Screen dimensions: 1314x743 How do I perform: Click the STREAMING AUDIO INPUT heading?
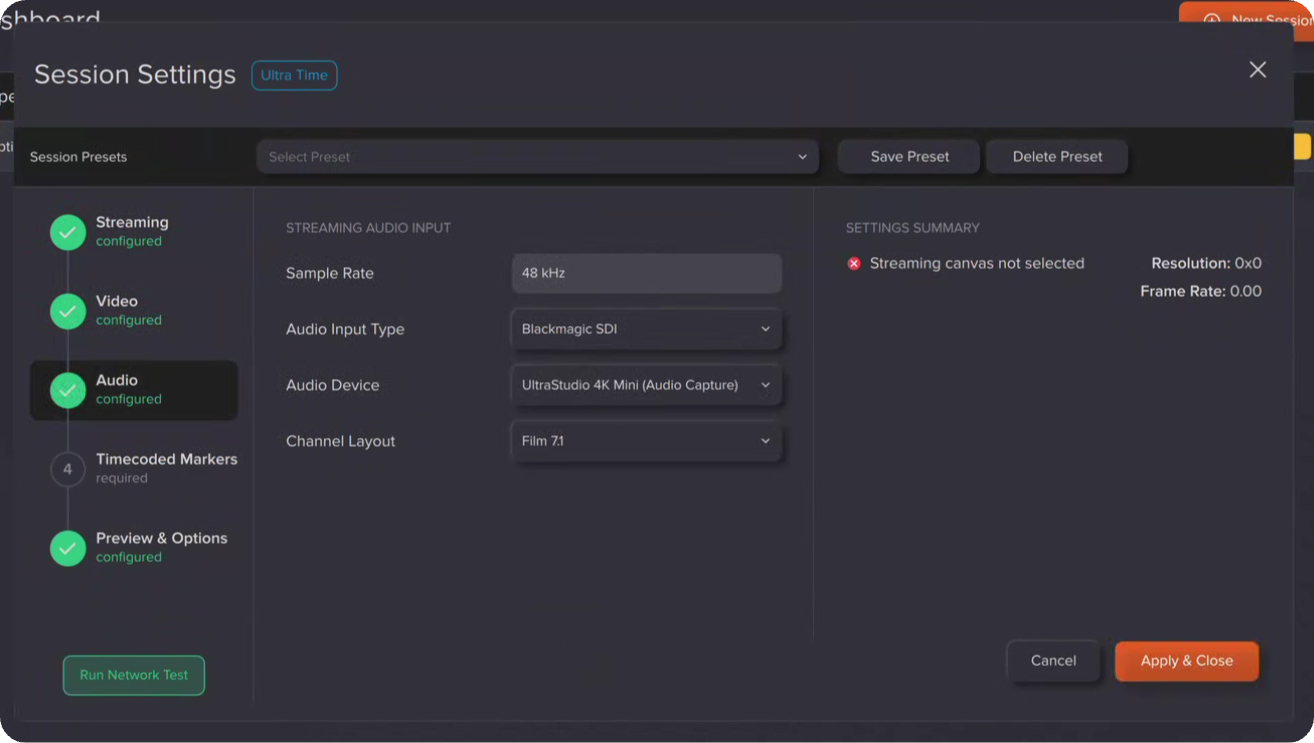coord(368,228)
